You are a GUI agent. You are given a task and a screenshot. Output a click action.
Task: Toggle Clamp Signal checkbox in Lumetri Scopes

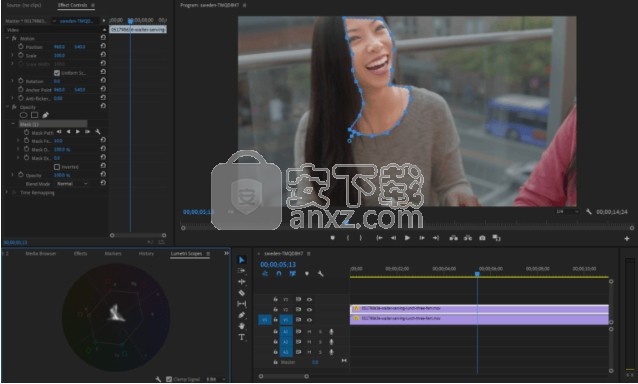click(169, 379)
